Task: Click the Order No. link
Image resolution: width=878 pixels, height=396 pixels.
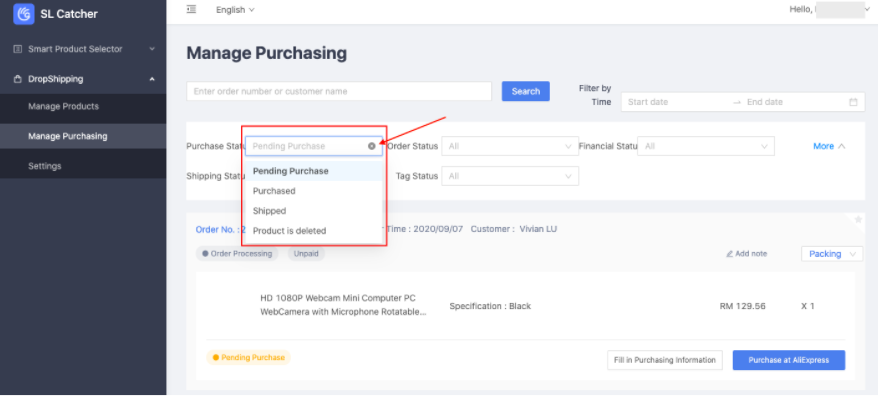Action: [x=221, y=229]
